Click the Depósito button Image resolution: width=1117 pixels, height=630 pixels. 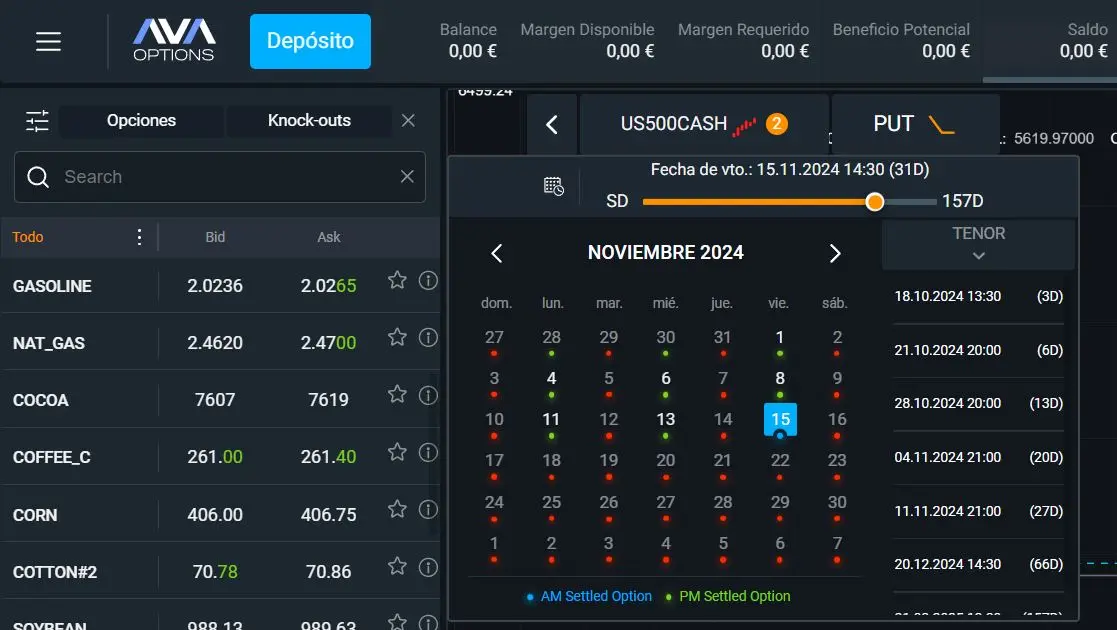point(310,41)
